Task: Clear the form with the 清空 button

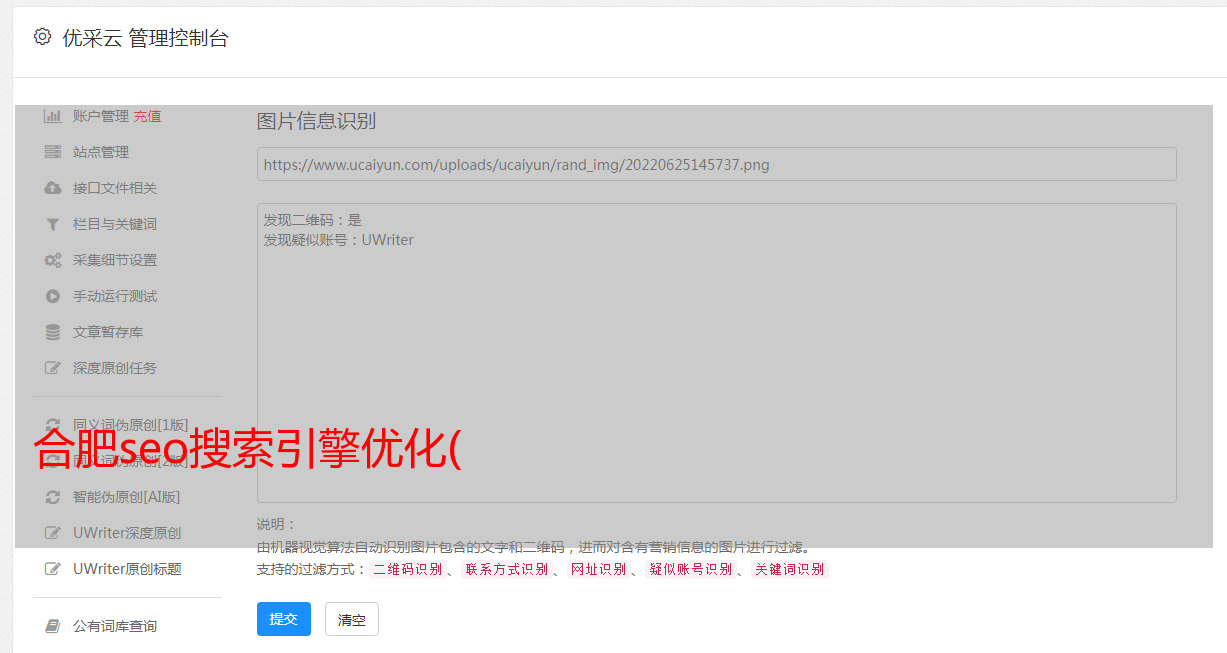Action: [352, 619]
